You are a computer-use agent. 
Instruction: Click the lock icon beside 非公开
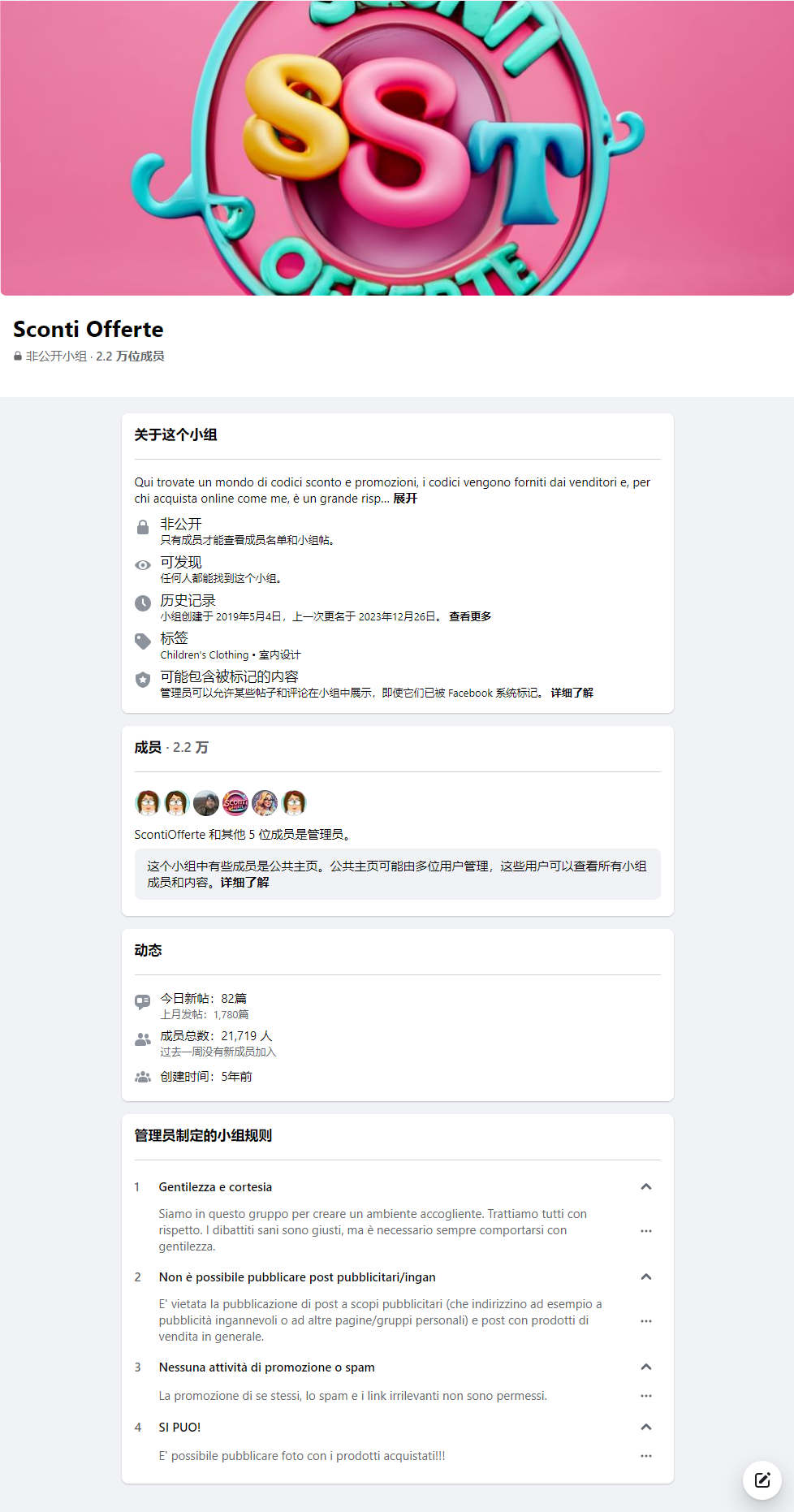[x=143, y=528]
